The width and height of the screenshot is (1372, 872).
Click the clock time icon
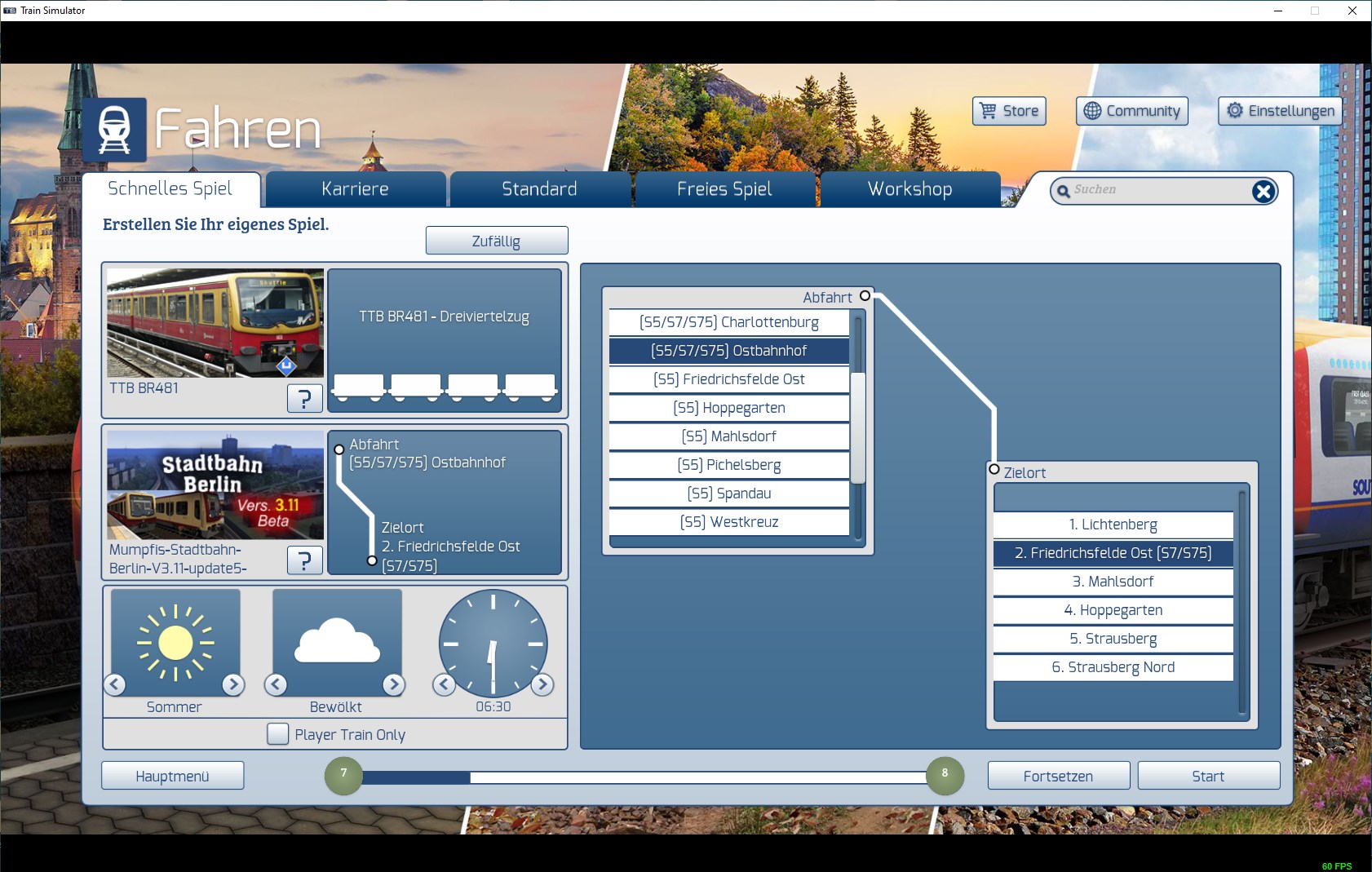point(493,643)
